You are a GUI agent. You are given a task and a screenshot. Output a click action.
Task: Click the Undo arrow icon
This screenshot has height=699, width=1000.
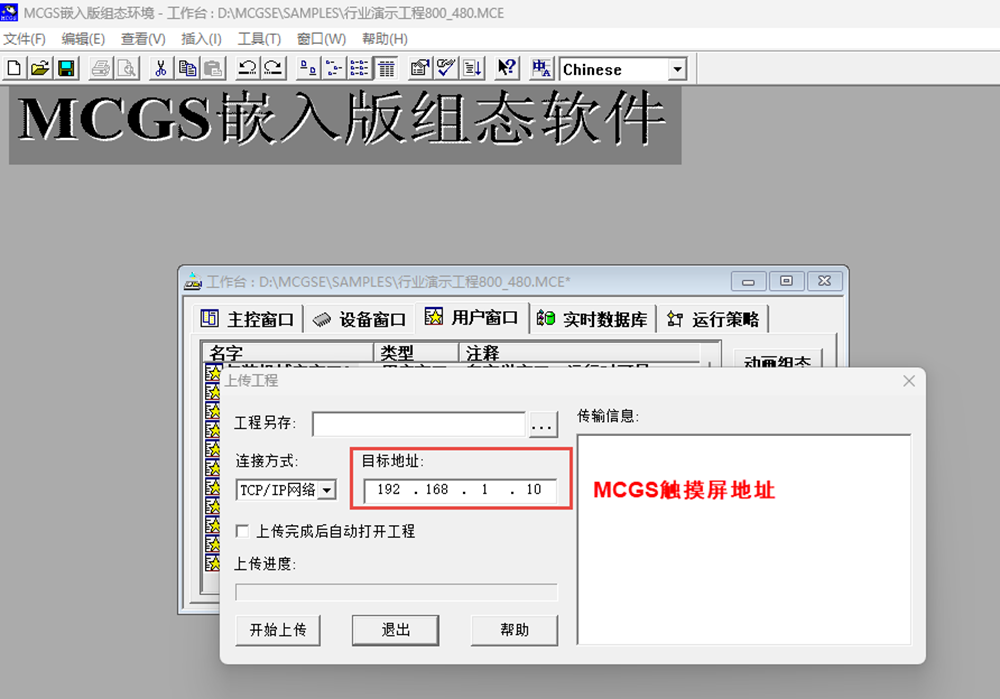pyautogui.click(x=247, y=68)
